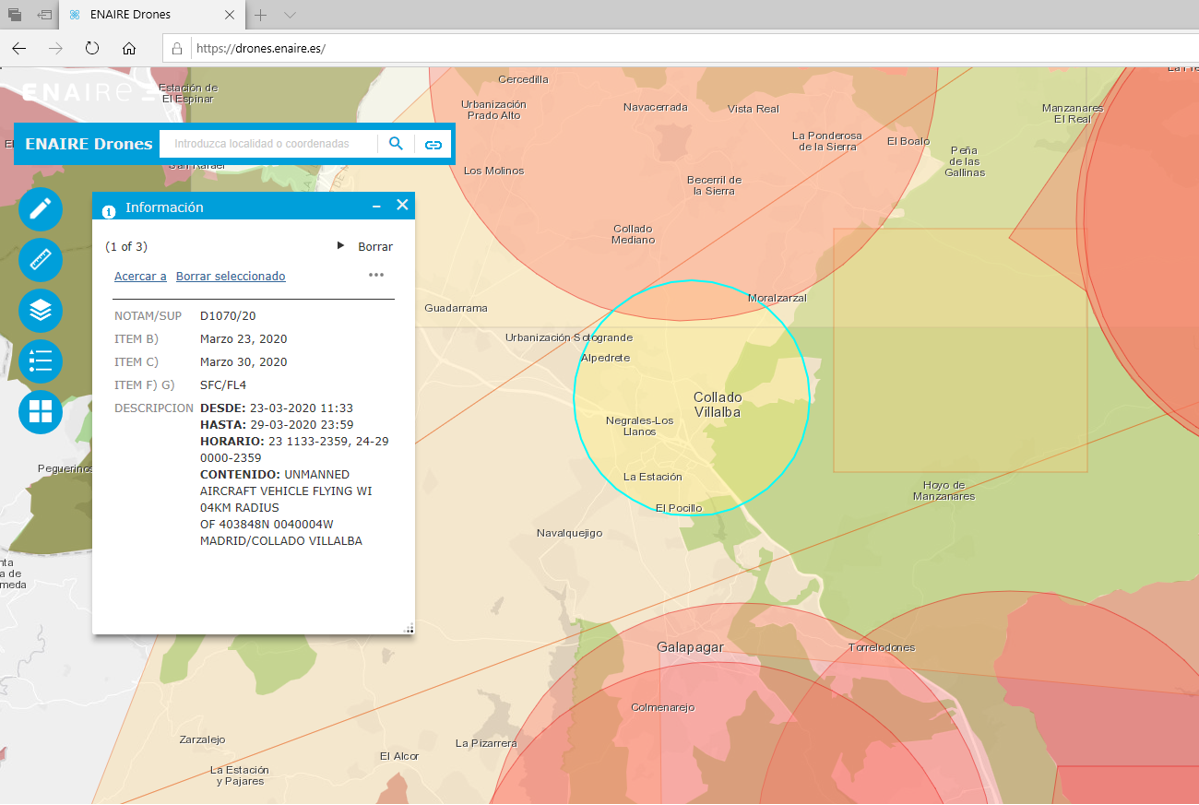Select the pencil draw tool
Screen dimensions: 1199x805
[41, 209]
